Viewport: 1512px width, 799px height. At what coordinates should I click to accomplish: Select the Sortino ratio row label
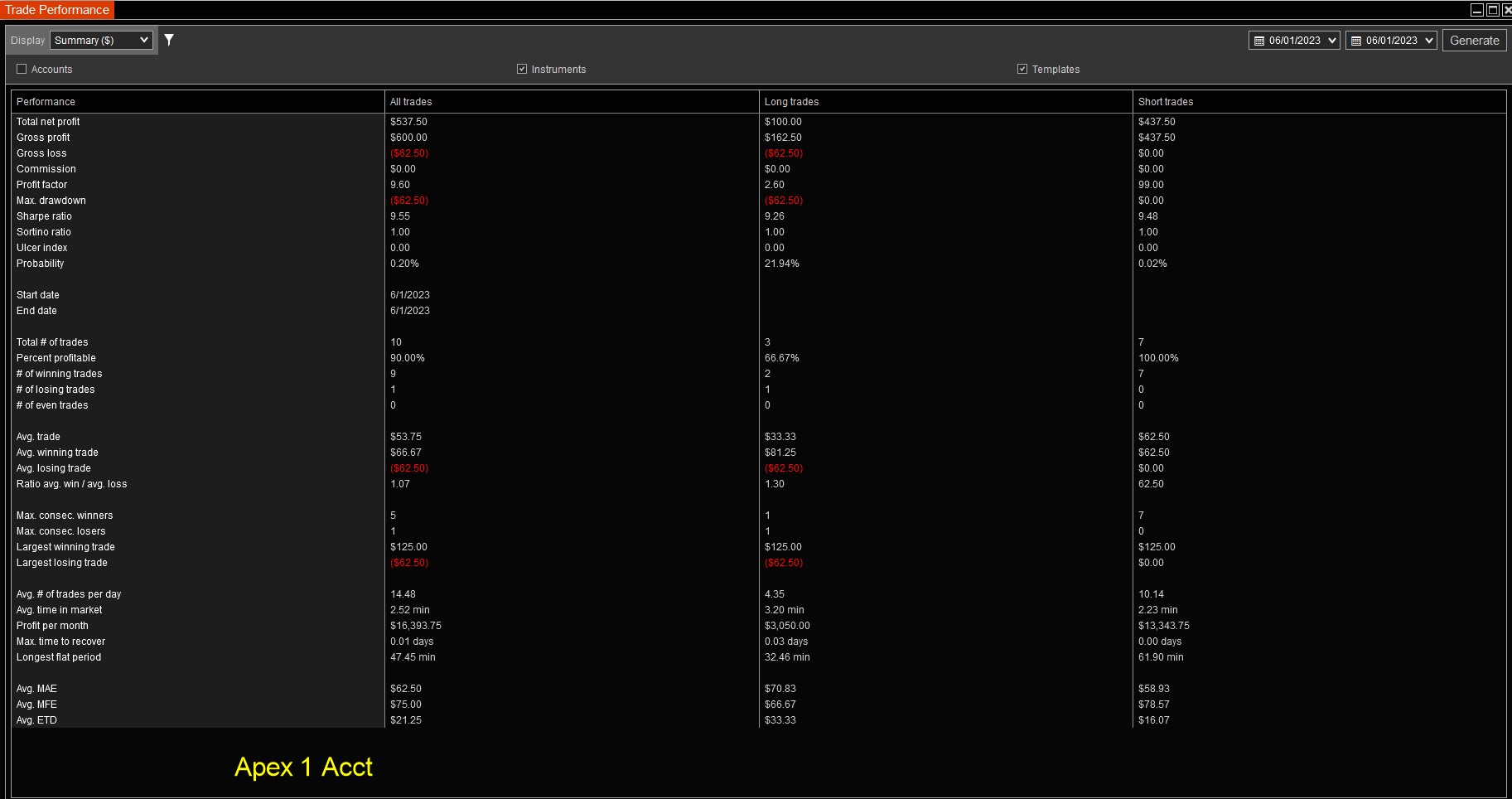(x=44, y=232)
